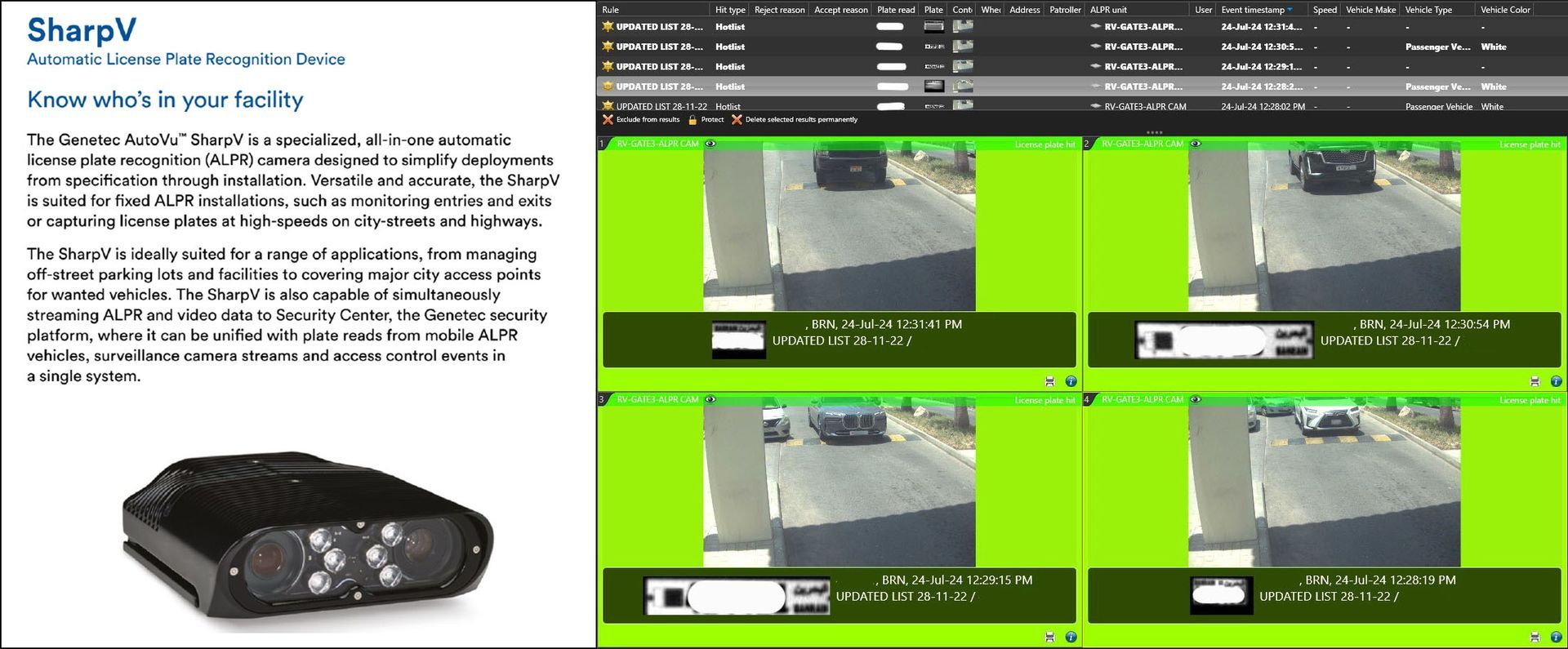Click the red X Delete selected results icon
This screenshot has height=649, width=1568.
[737, 119]
